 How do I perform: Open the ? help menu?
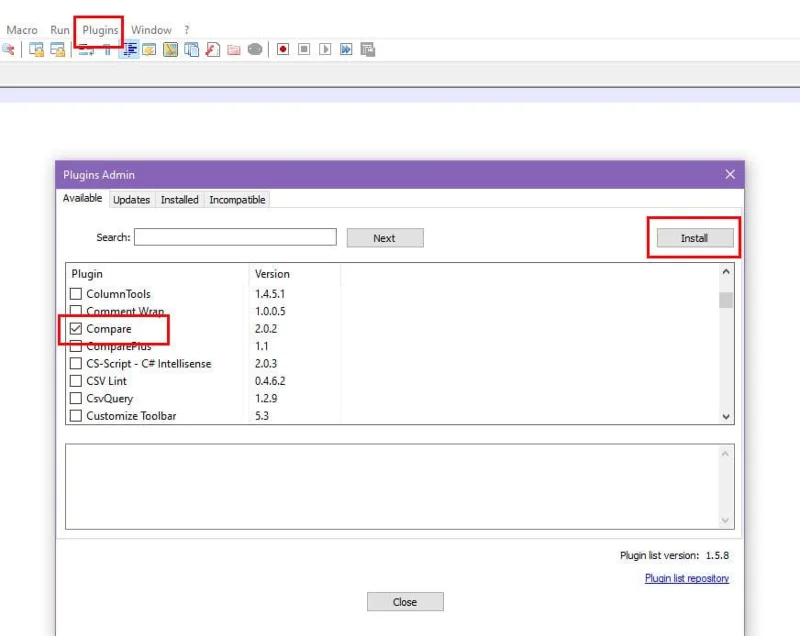(187, 30)
